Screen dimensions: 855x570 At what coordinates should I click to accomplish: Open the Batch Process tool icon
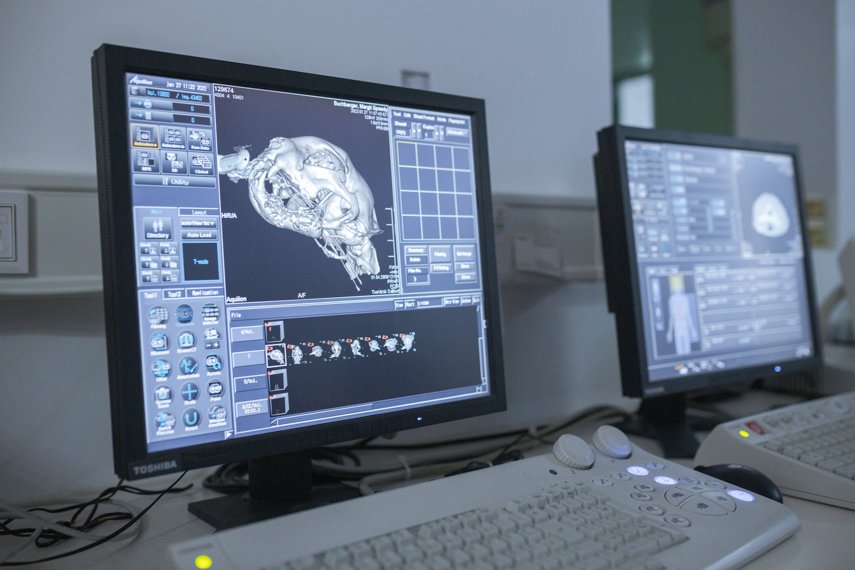pyautogui.click(x=164, y=423)
